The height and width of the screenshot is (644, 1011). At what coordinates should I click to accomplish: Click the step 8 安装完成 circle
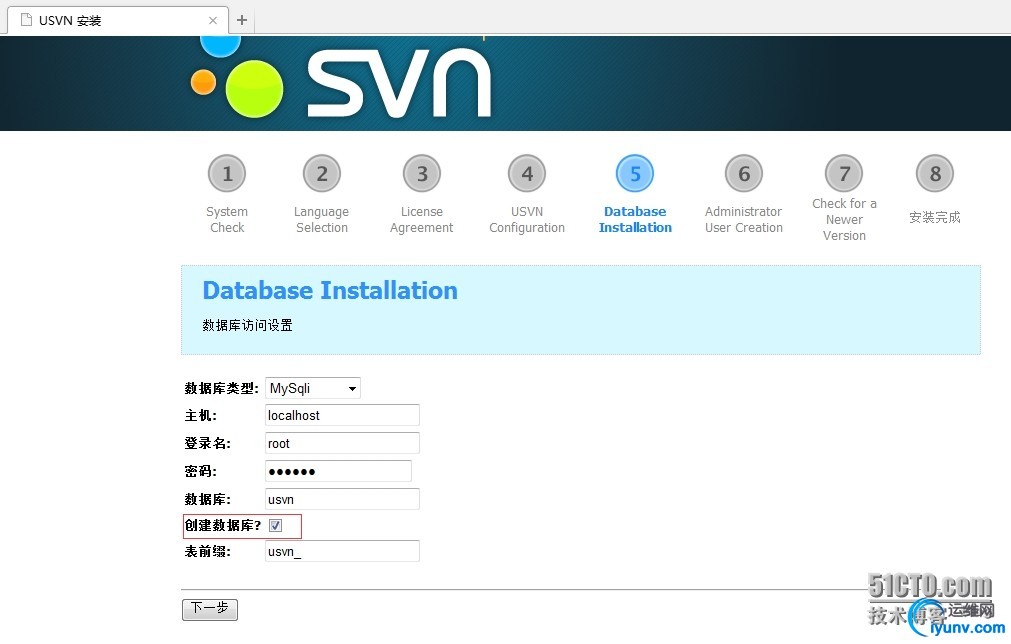tap(935, 173)
